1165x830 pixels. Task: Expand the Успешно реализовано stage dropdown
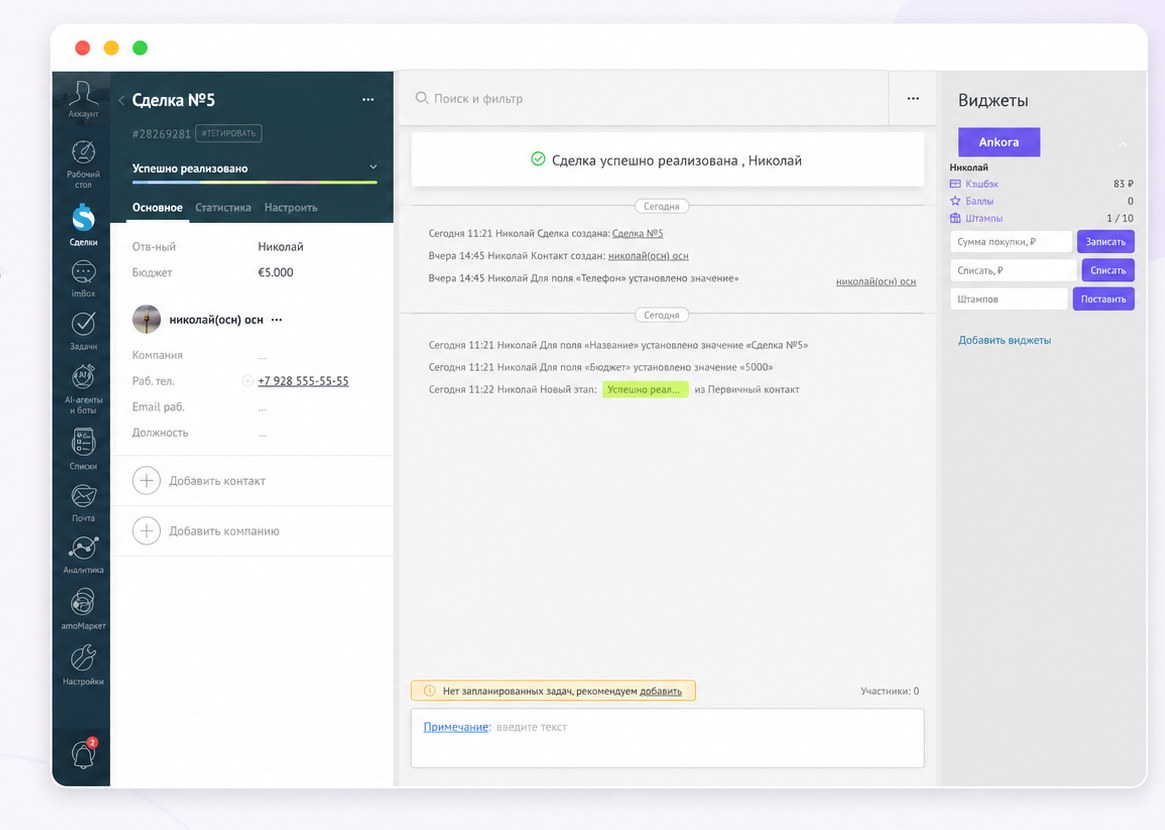pyautogui.click(x=373, y=167)
